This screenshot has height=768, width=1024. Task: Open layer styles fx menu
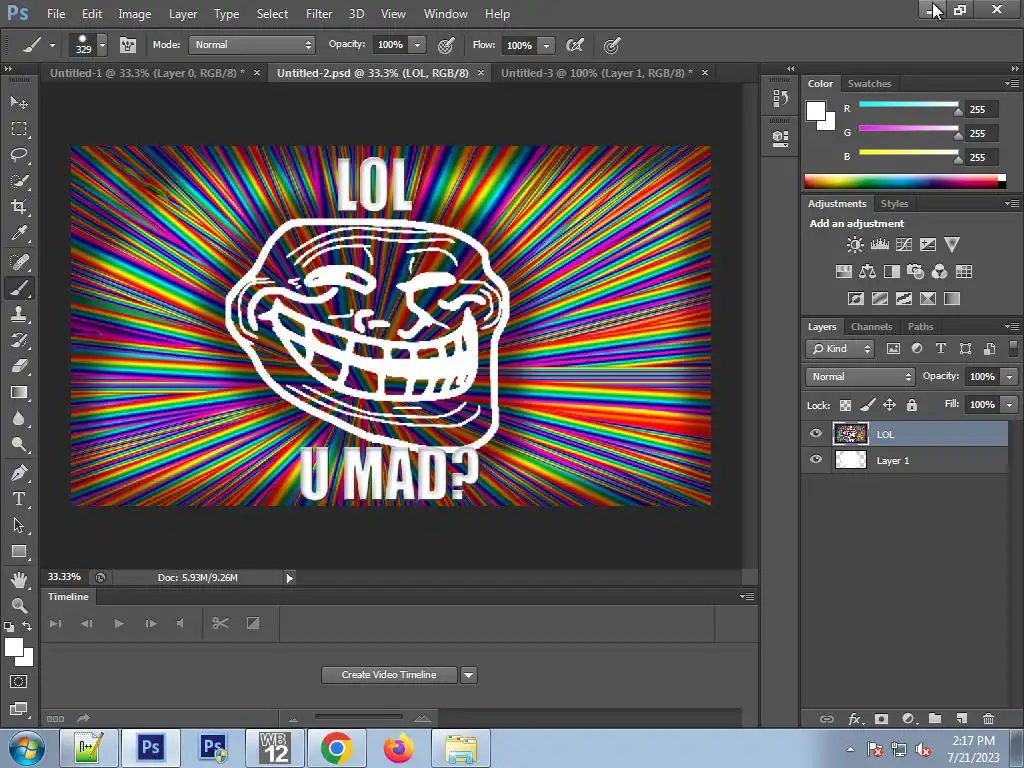pos(854,719)
